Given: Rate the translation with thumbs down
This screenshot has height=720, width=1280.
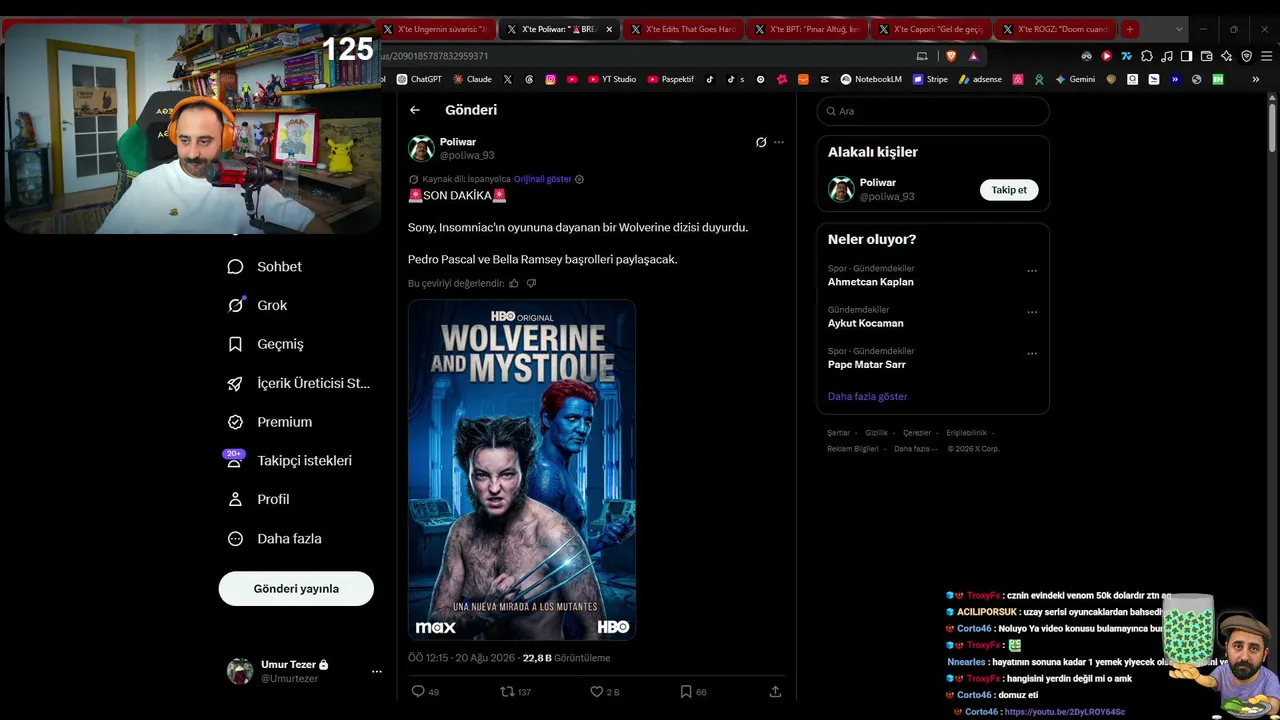Looking at the screenshot, I should (x=531, y=283).
